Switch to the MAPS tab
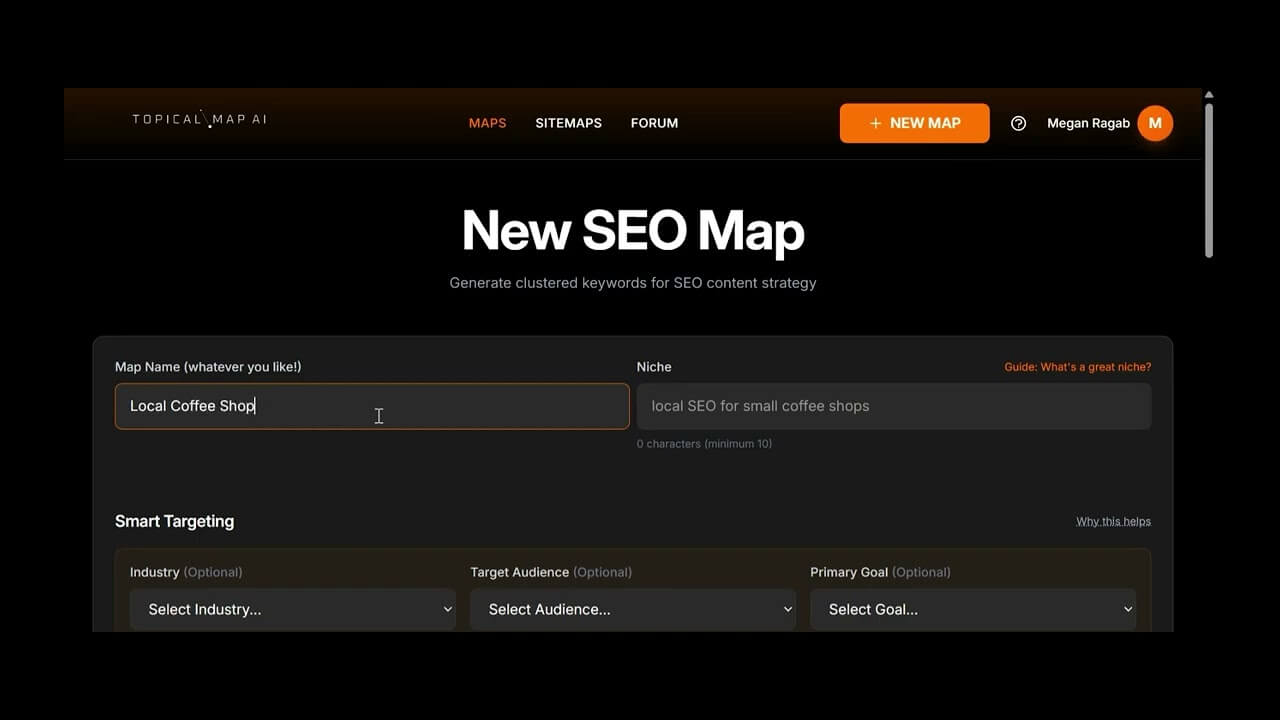 pyautogui.click(x=487, y=123)
